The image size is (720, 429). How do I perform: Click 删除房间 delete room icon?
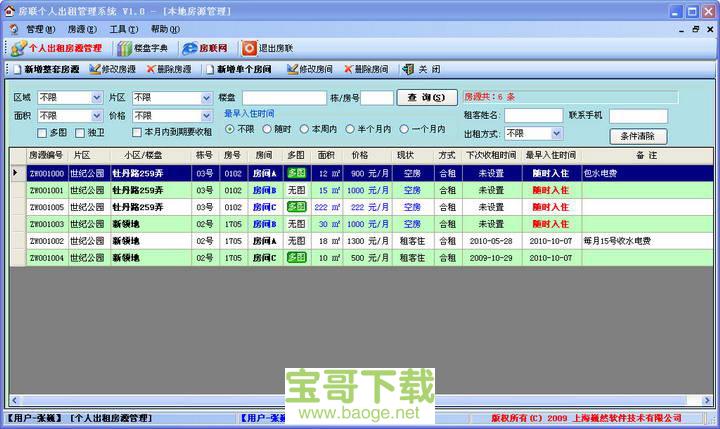point(349,69)
